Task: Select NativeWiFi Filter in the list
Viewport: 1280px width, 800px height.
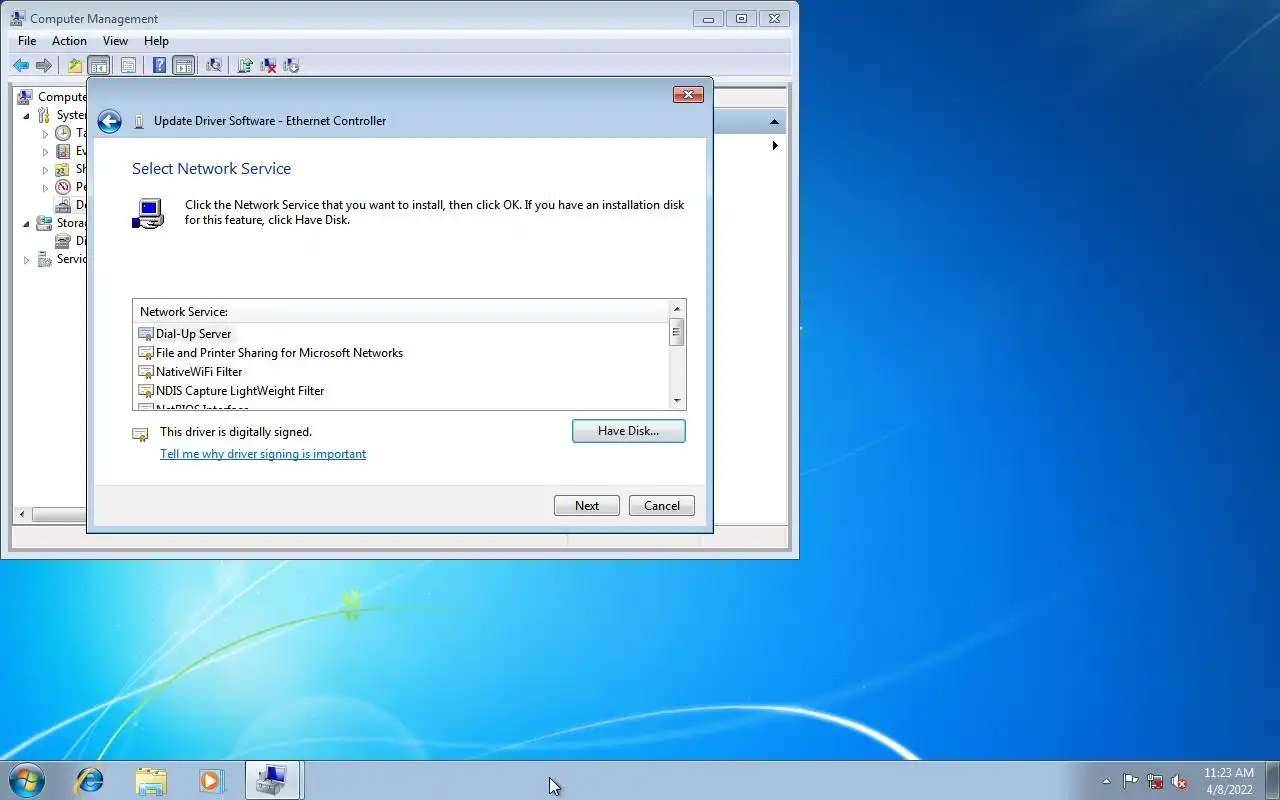Action: point(199,372)
